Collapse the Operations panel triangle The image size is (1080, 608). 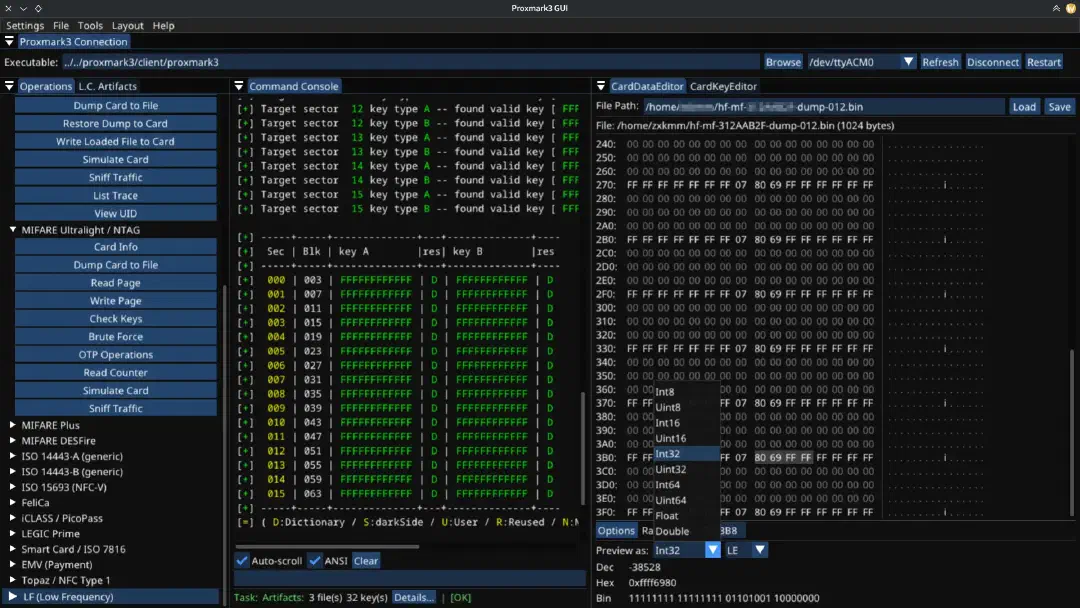[x=9, y=86]
